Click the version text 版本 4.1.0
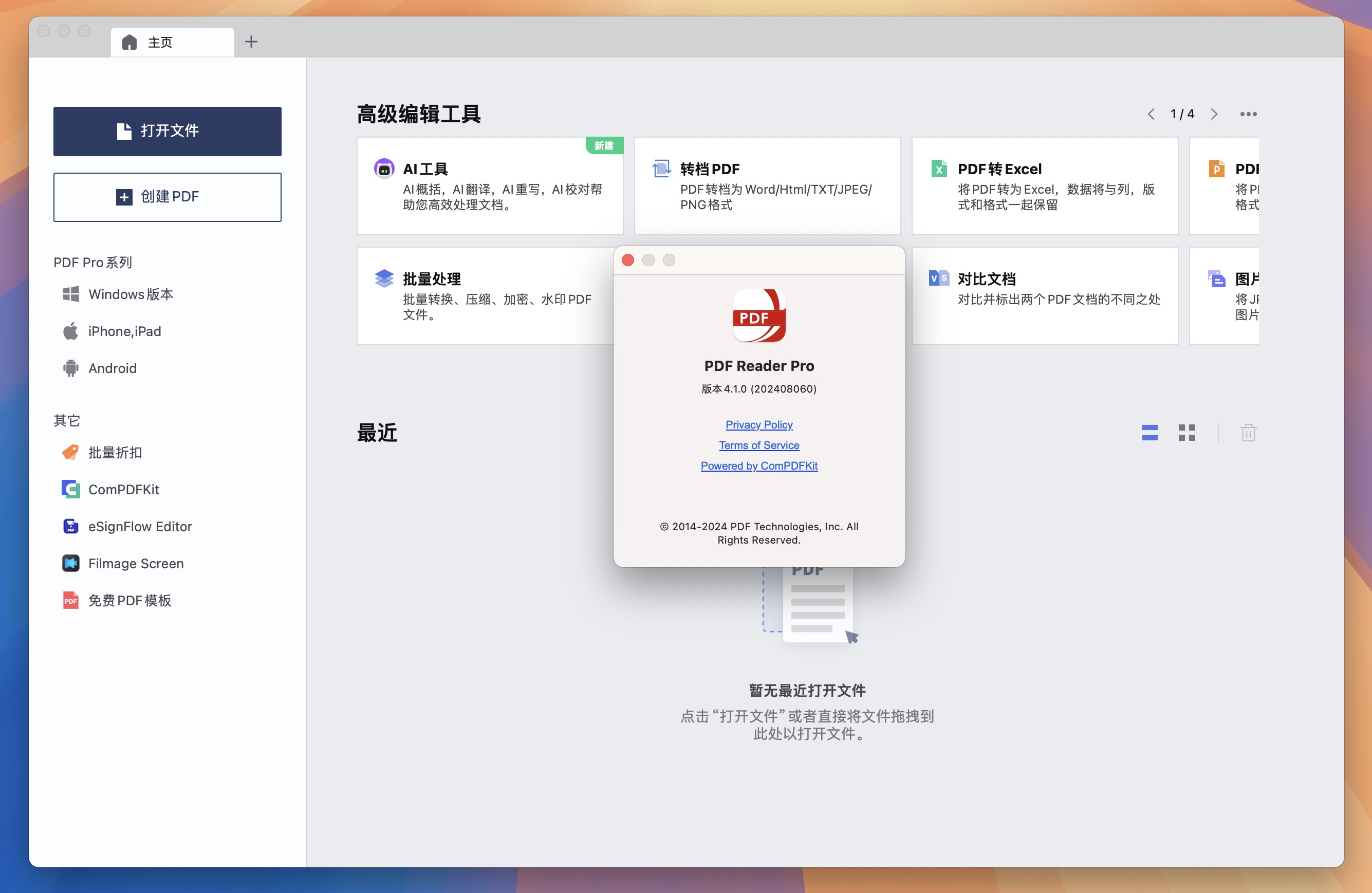The image size is (1372, 893). pos(758,388)
